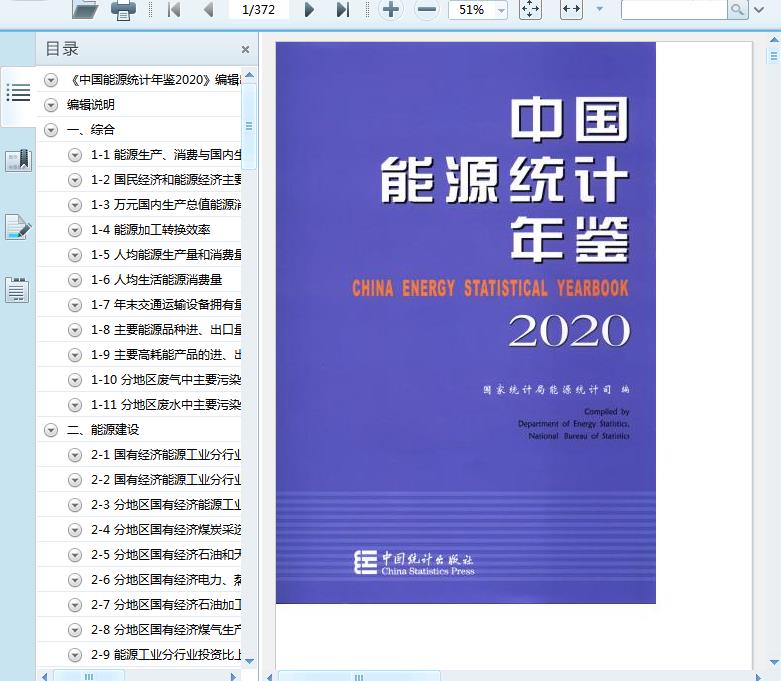Image resolution: width=781 pixels, height=681 pixels.
Task: Open entry 1-5 人均能源生产量和消费量
Action: [166, 255]
